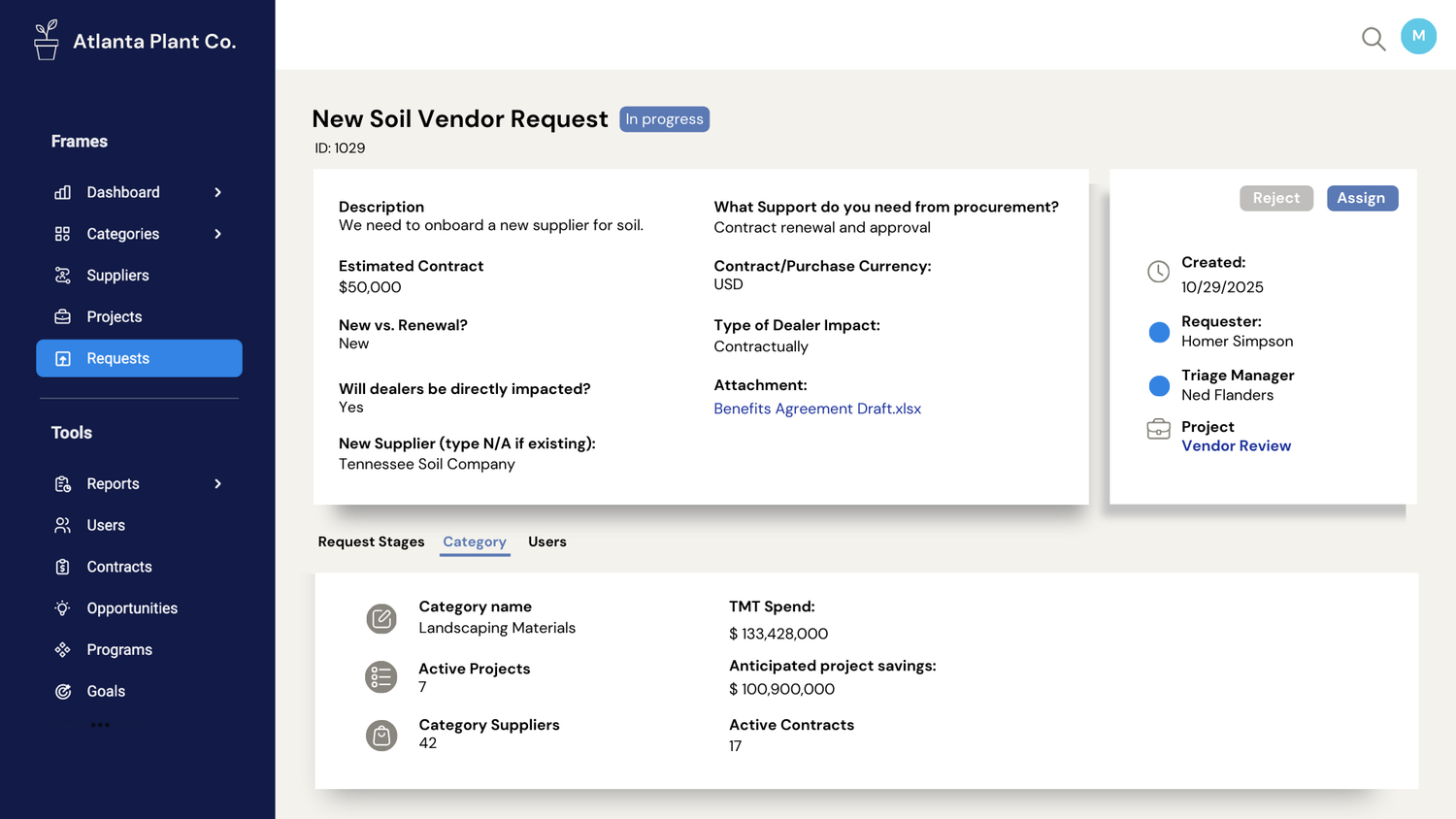Click the ellipsis below Goals
This screenshot has width=1456, height=819.
pos(100,725)
